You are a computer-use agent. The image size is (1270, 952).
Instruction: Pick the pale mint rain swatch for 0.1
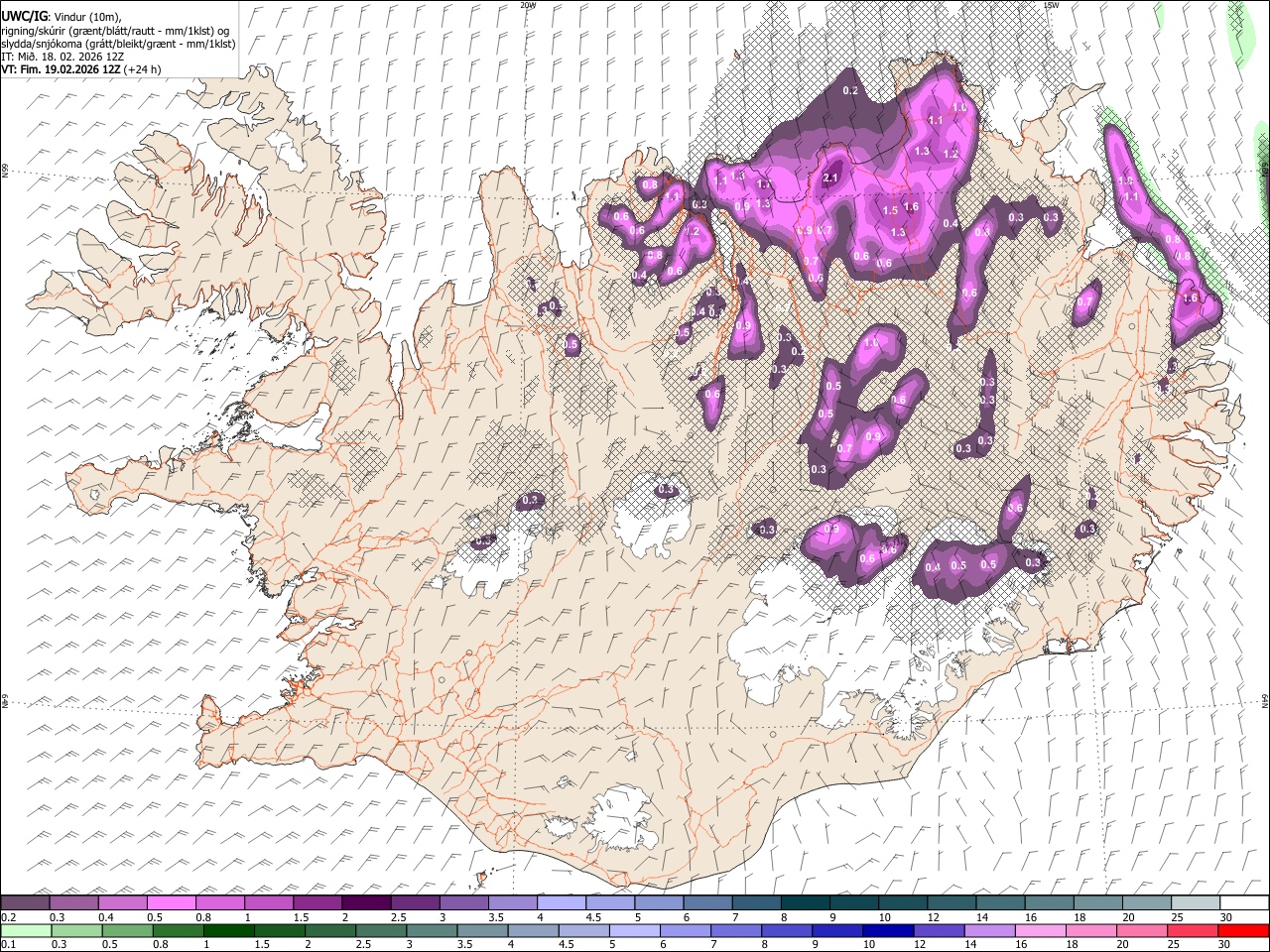tap(26, 930)
